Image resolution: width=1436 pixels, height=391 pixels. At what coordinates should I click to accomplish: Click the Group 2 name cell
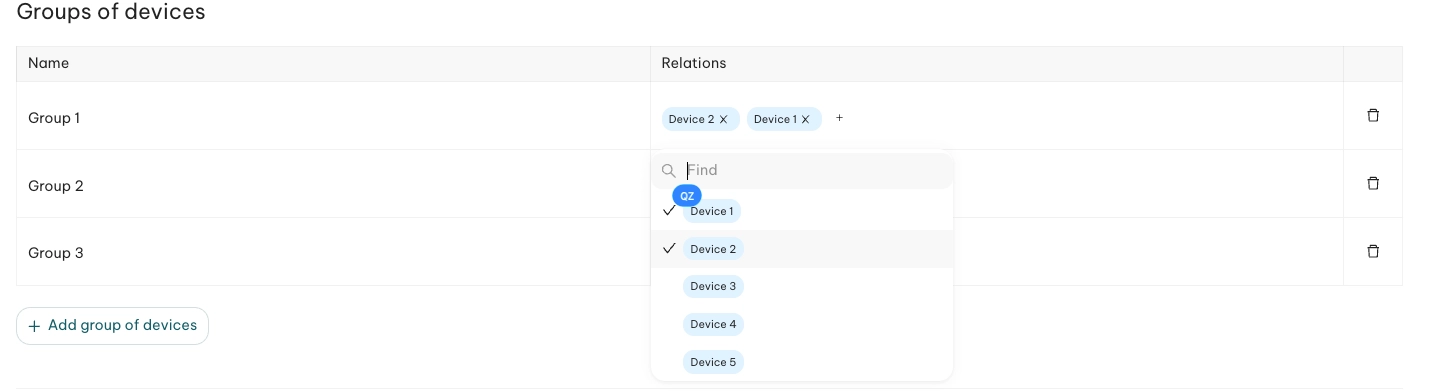coord(333,185)
